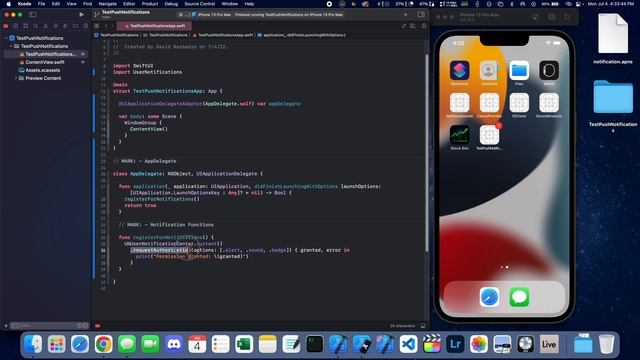
Task: Open the File menu
Action: click(x=41, y=4)
